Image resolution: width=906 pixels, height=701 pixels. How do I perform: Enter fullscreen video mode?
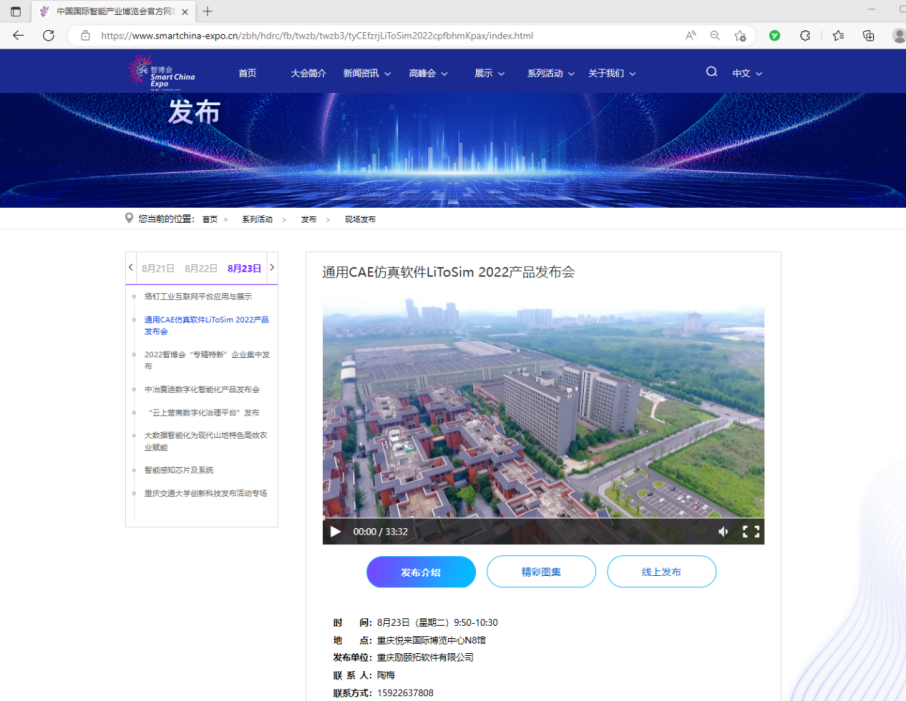751,532
